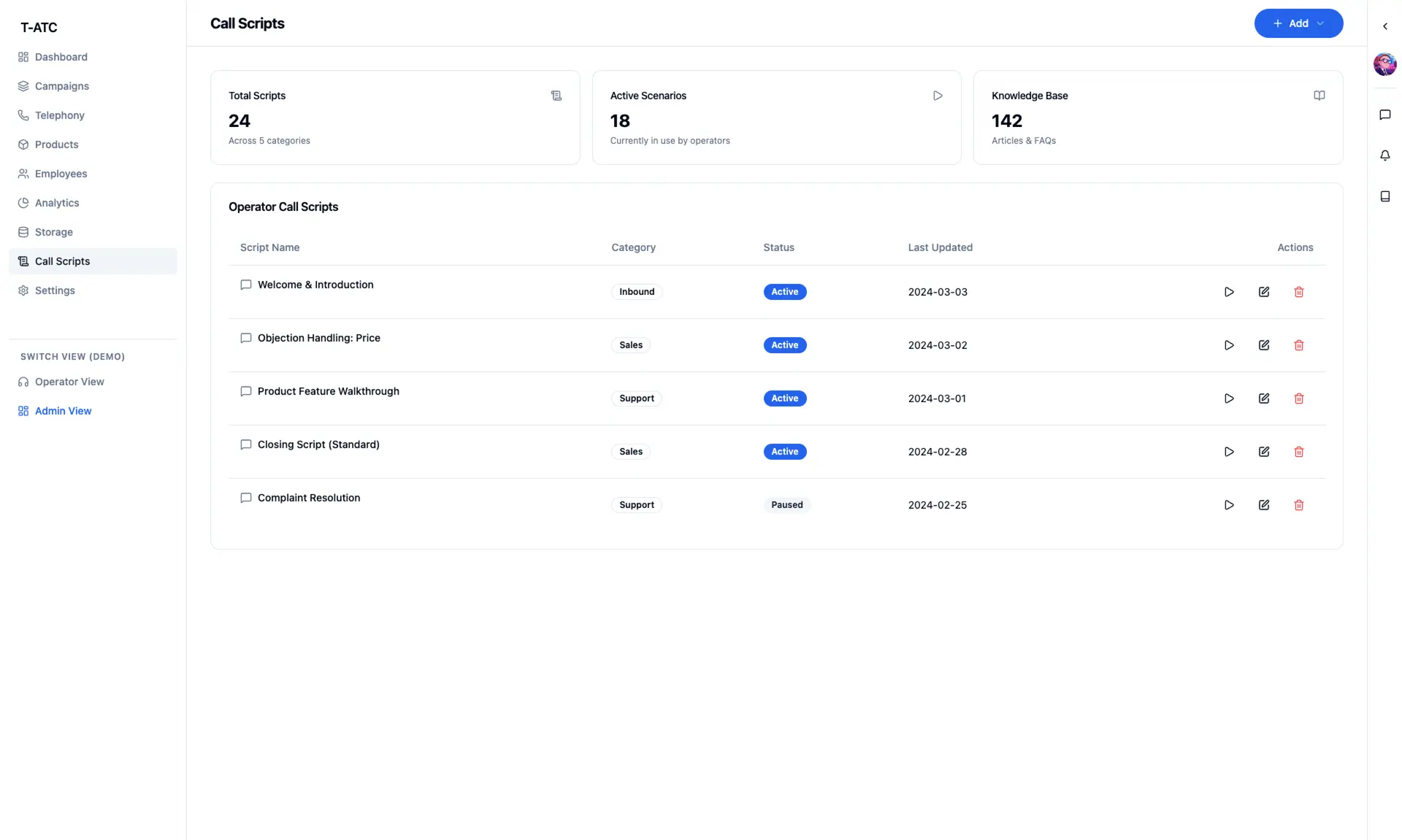This screenshot has width=1402, height=840.
Task: Run the Objection Handling: Price script
Action: 1229,345
